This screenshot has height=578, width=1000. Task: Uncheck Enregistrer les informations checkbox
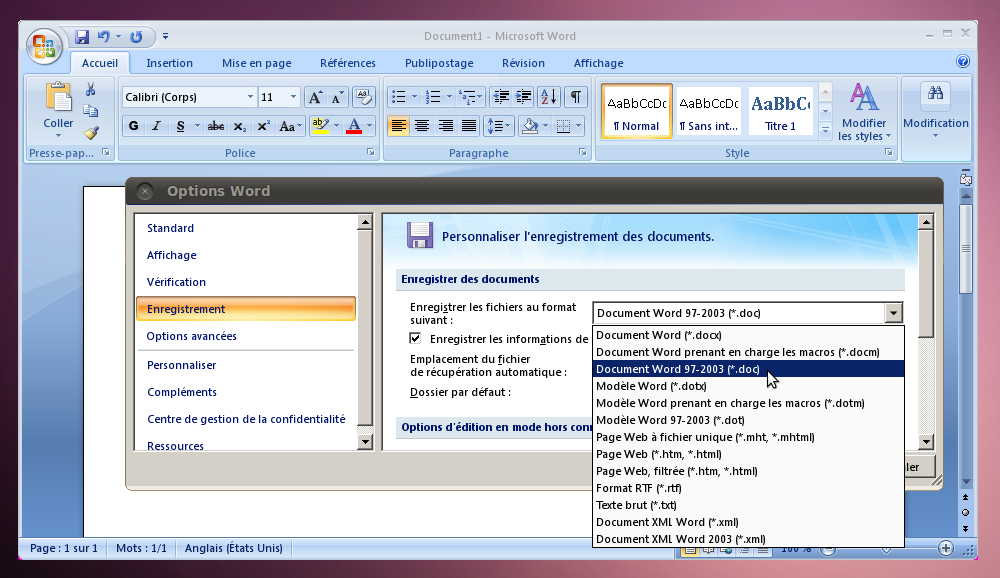click(x=415, y=338)
